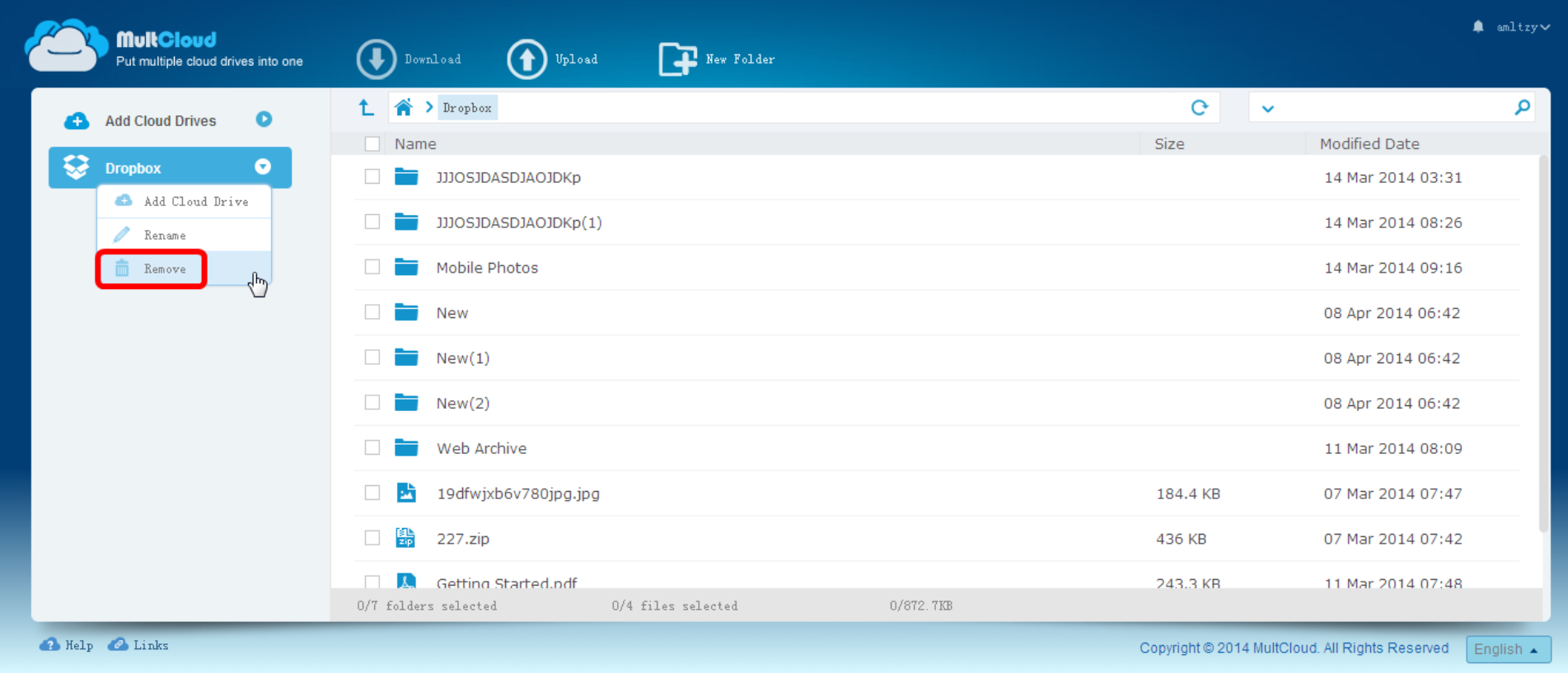Viewport: 1568px width, 673px height.
Task: Click the Upload arrow icon
Action: point(527,59)
